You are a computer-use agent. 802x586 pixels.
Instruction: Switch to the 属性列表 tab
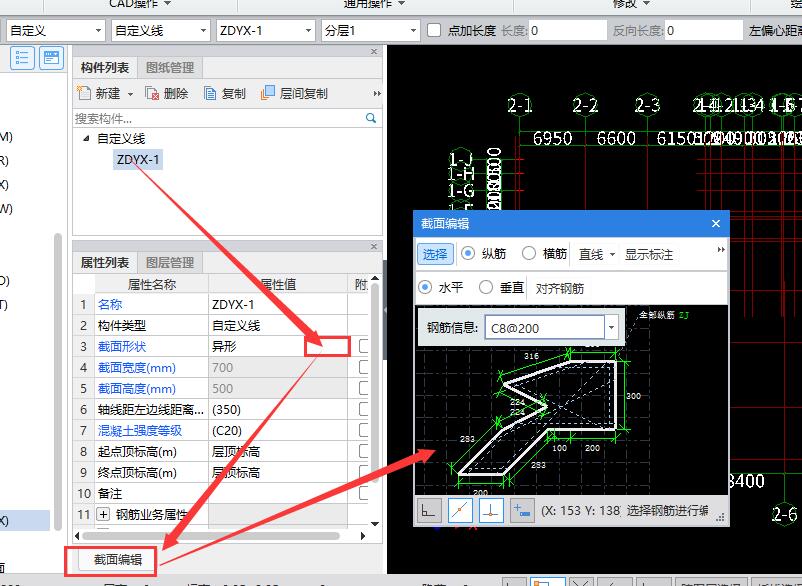105,262
